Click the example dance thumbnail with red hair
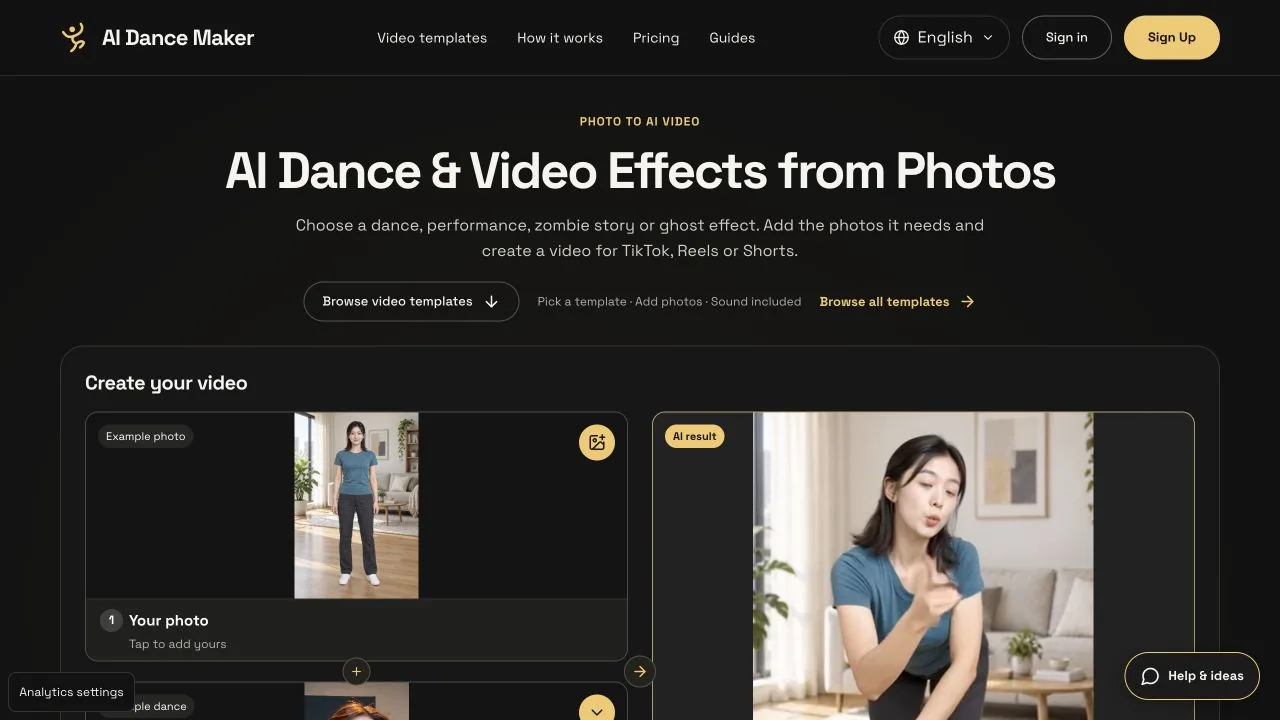The image size is (1280, 720). pyautogui.click(x=356, y=702)
